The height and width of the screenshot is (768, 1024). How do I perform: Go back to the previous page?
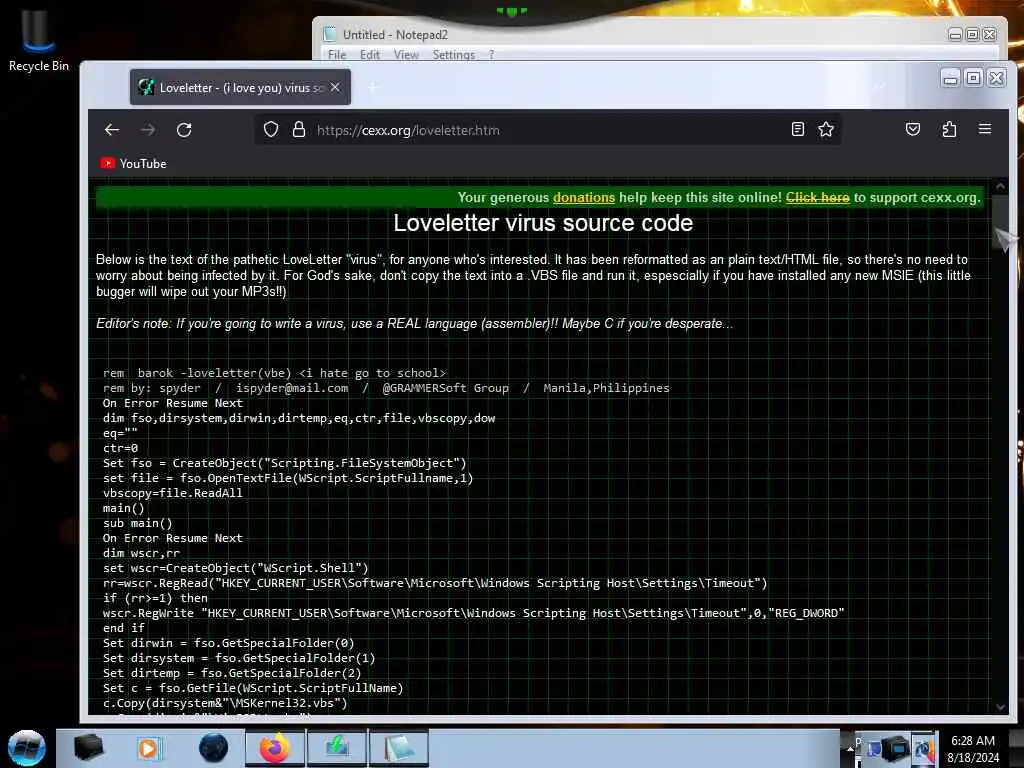(112, 130)
